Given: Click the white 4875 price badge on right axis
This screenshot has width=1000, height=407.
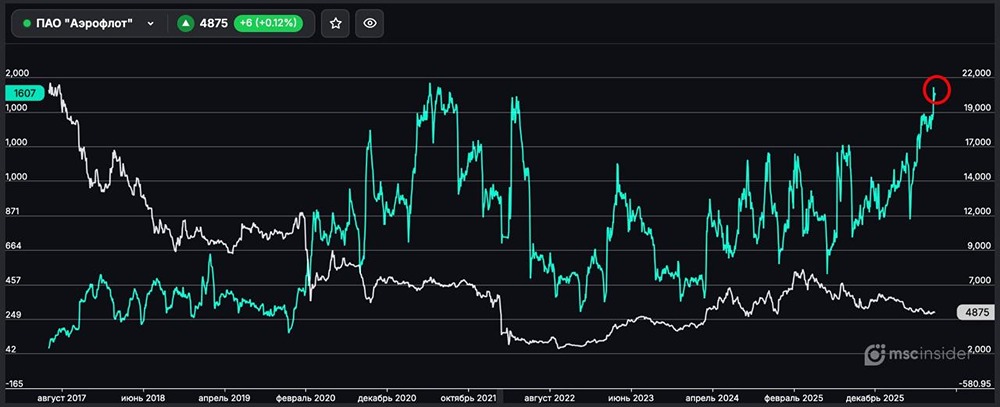Looking at the screenshot, I should tap(978, 313).
